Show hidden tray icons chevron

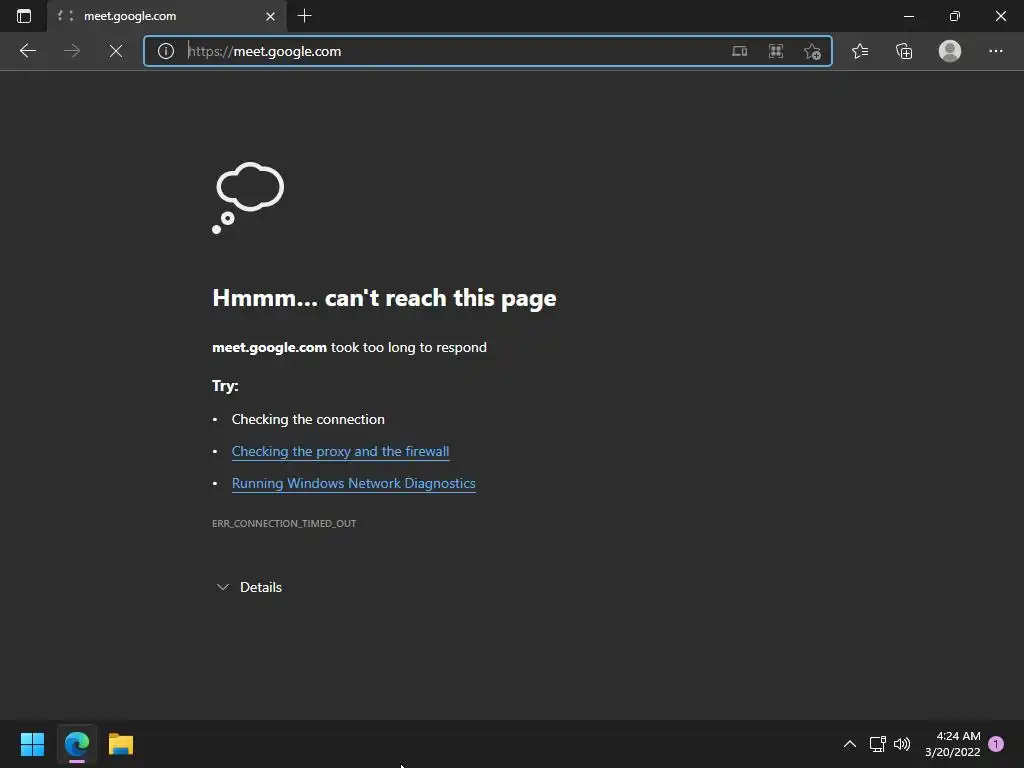pyautogui.click(x=850, y=744)
